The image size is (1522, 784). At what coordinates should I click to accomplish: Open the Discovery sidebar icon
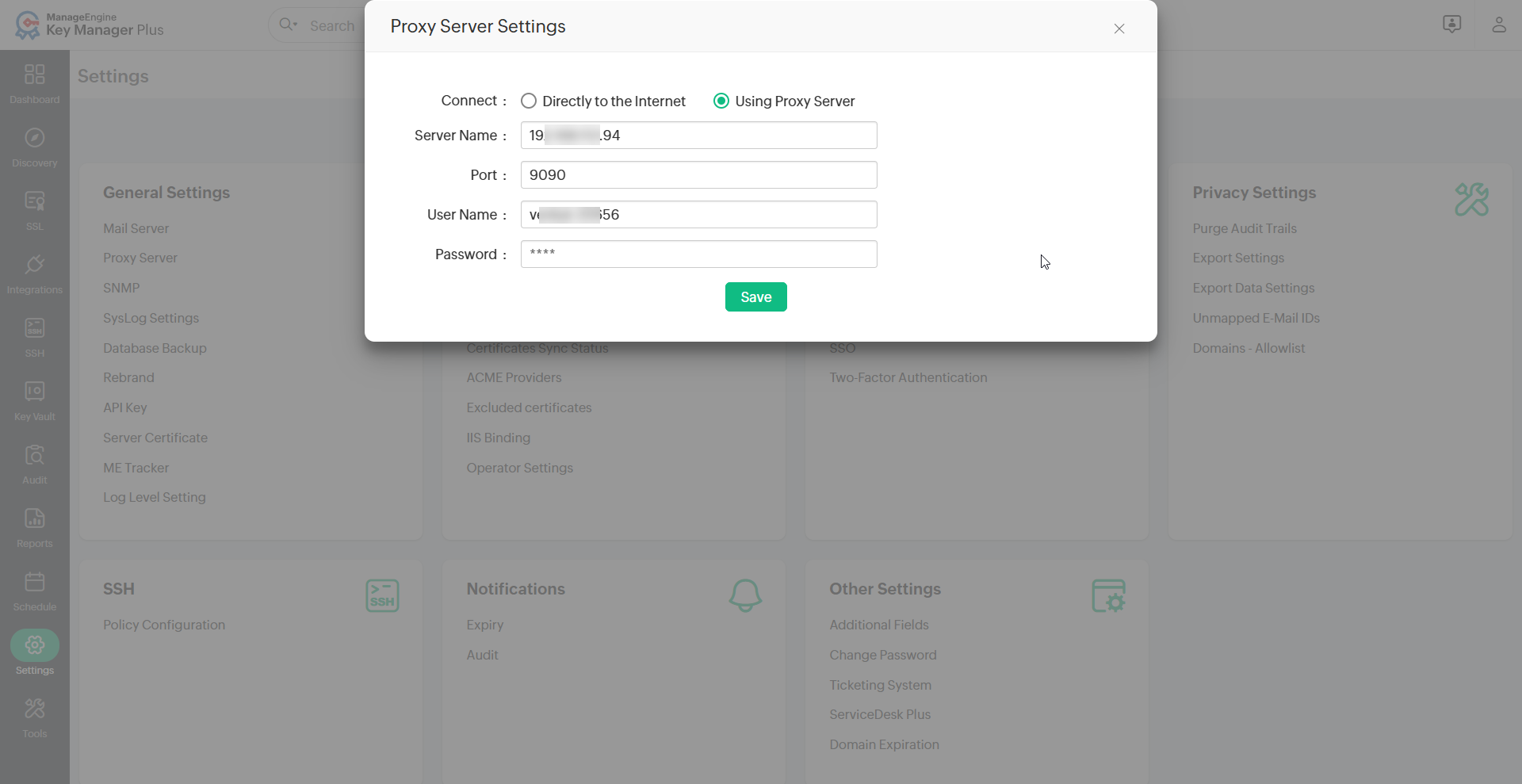tap(34, 146)
